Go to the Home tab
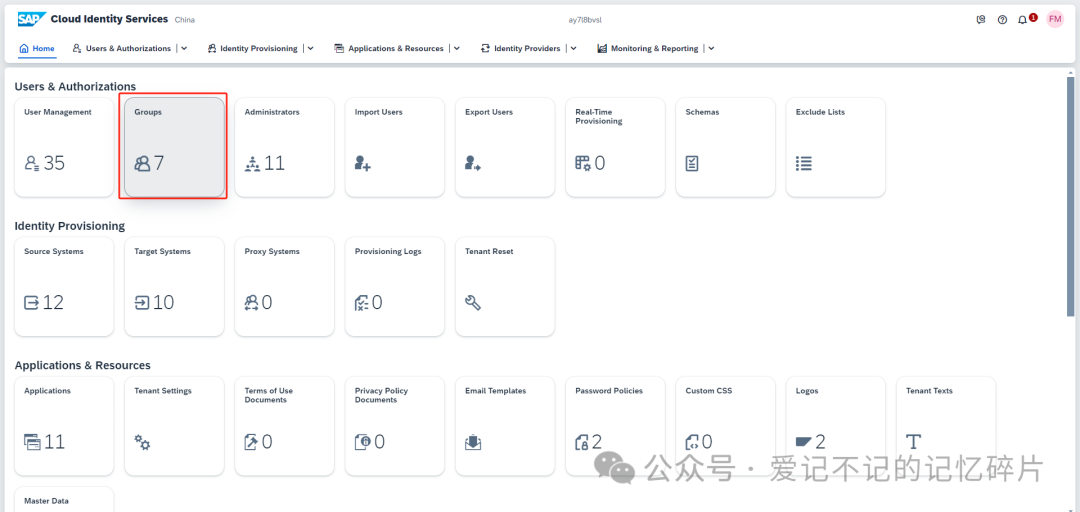Image resolution: width=1080 pixels, height=512 pixels. coord(37,48)
